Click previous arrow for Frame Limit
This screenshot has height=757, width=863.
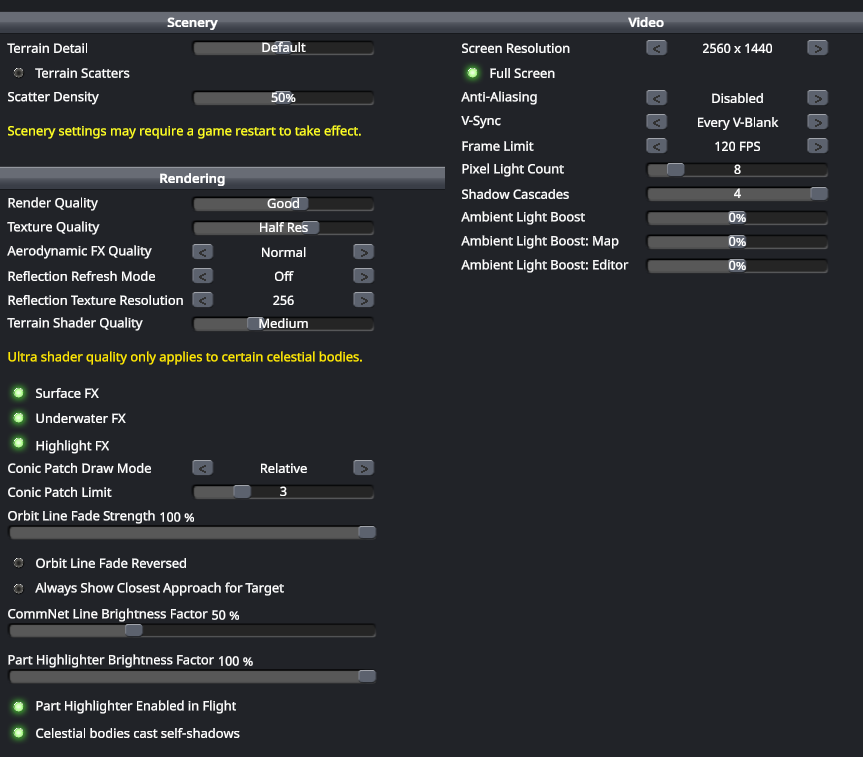(656, 146)
